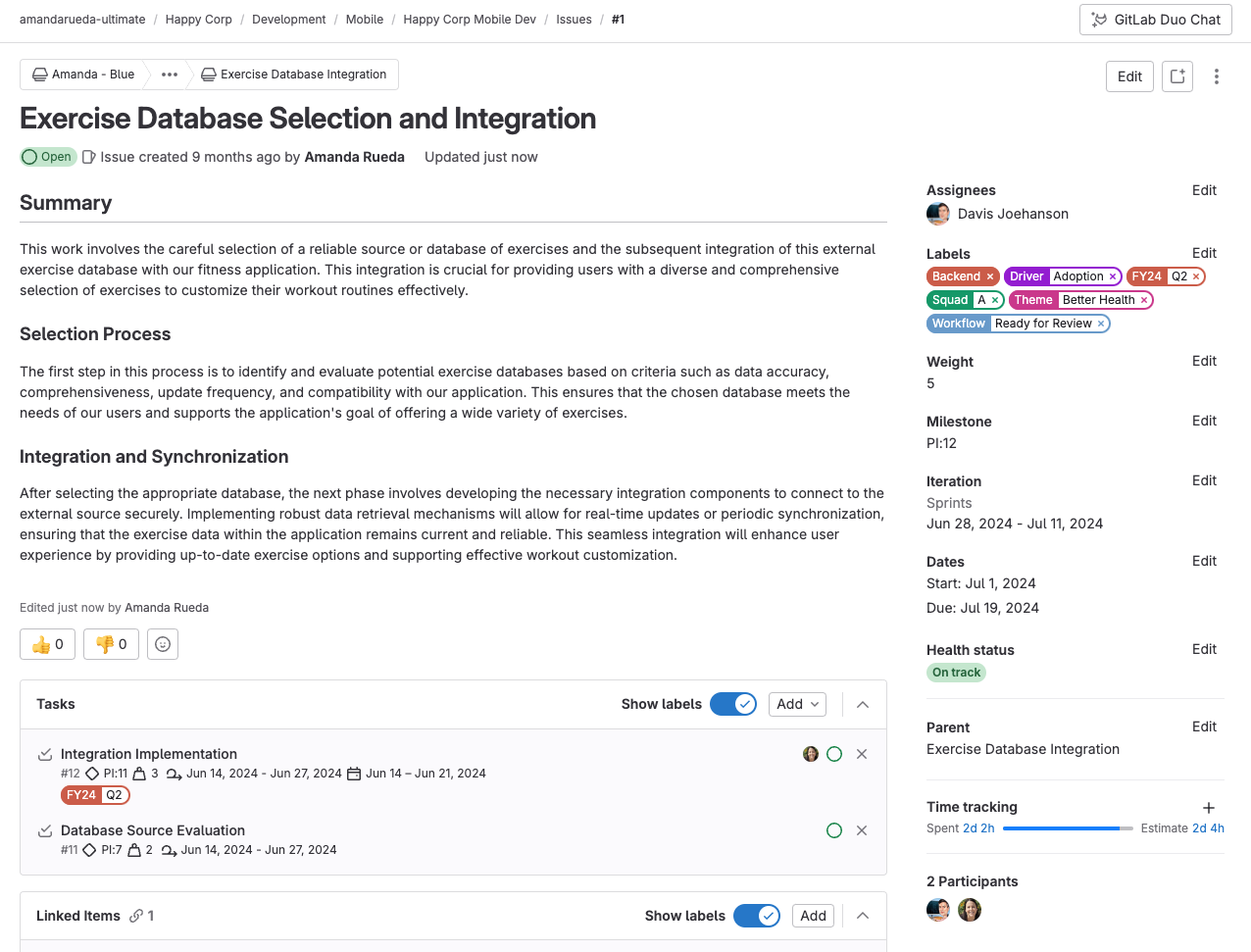Go to the Development breadcrumb
The width and height of the screenshot is (1251, 952).
(288, 20)
